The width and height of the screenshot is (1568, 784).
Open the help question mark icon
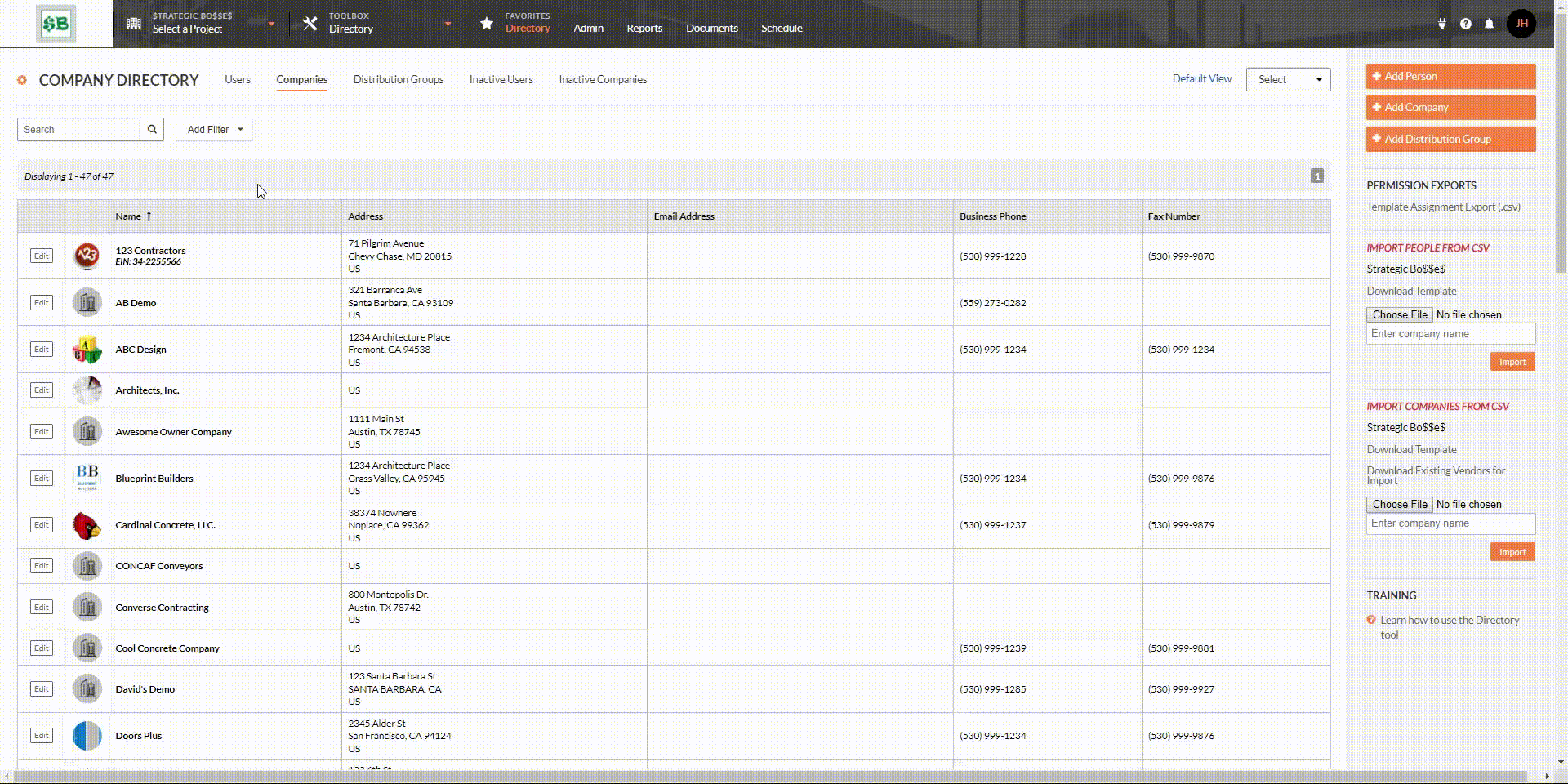coord(1466,24)
